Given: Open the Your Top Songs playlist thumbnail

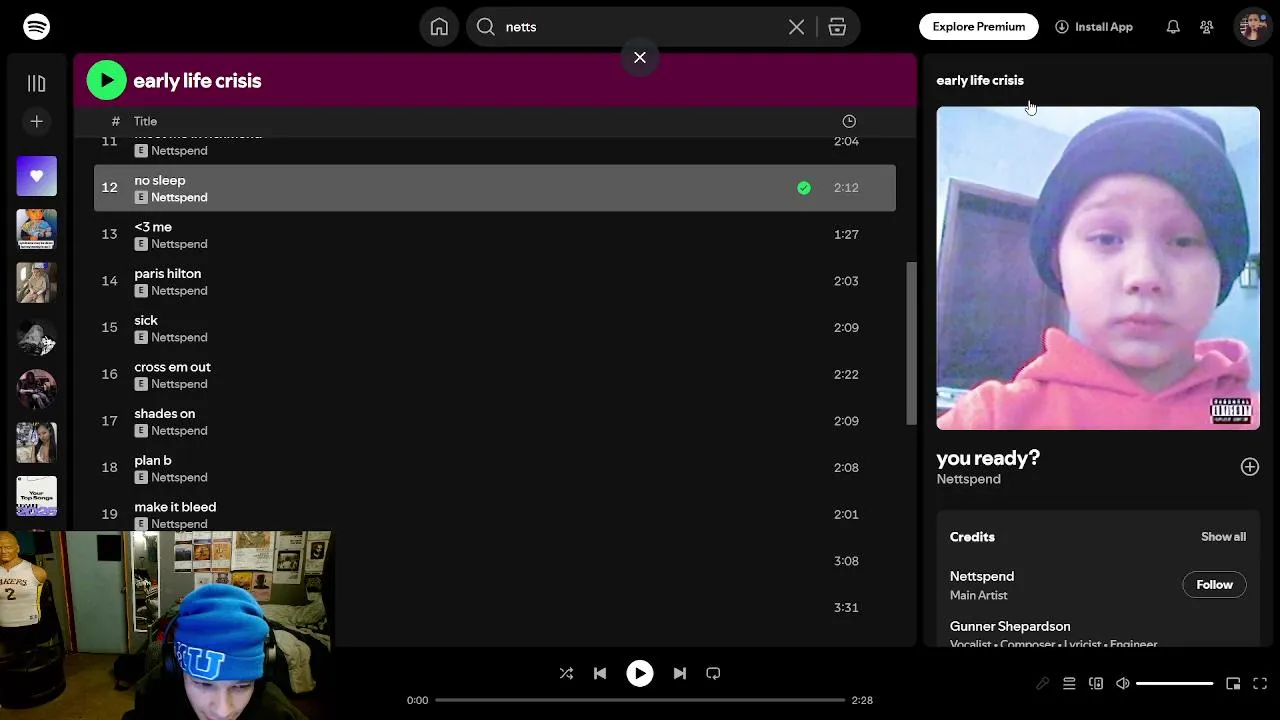Looking at the screenshot, I should pyautogui.click(x=36, y=496).
